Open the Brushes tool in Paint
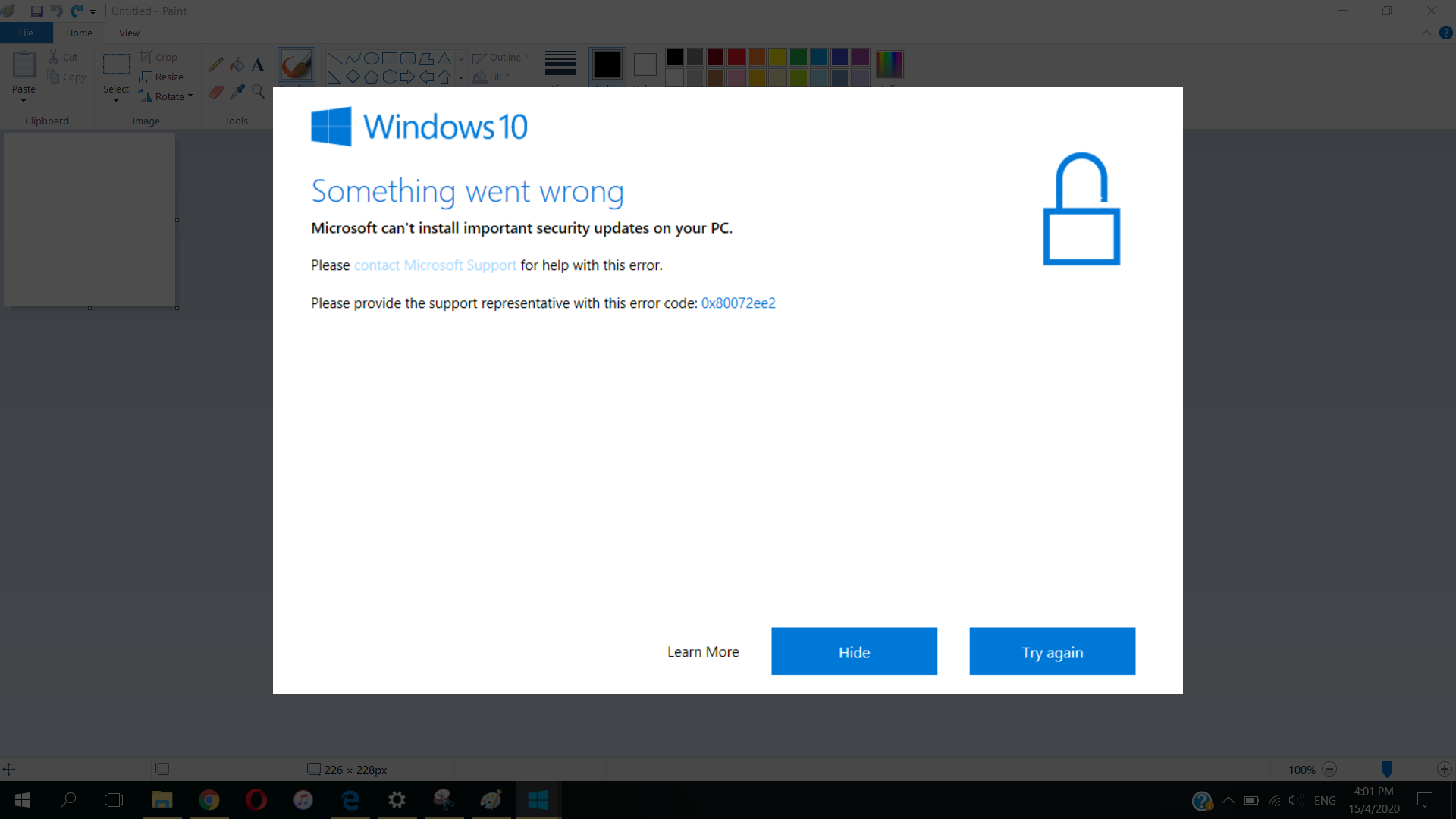1456x819 pixels. (x=296, y=64)
